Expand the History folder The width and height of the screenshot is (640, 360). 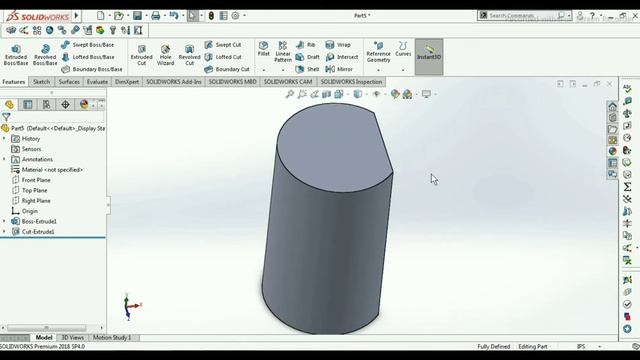coord(4,139)
